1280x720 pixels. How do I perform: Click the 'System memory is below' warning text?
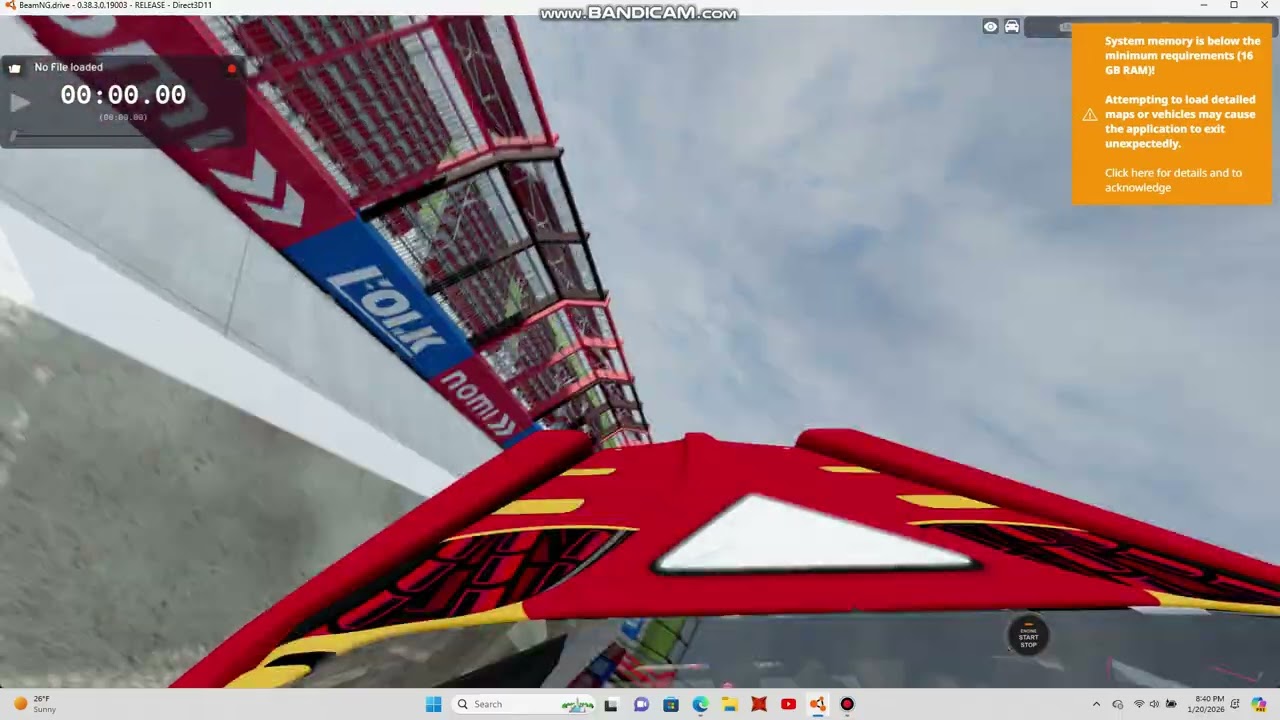click(1182, 56)
